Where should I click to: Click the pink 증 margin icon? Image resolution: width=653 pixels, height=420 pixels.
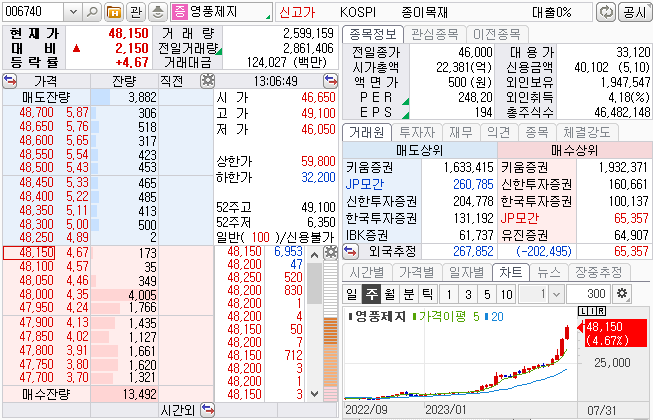(x=179, y=12)
